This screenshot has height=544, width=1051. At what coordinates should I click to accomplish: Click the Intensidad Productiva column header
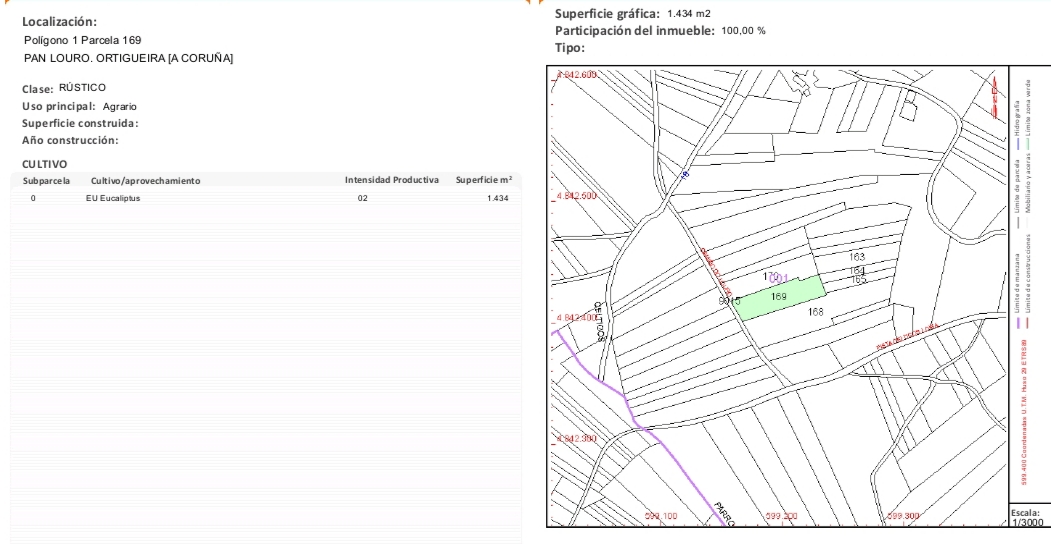pyautogui.click(x=391, y=180)
